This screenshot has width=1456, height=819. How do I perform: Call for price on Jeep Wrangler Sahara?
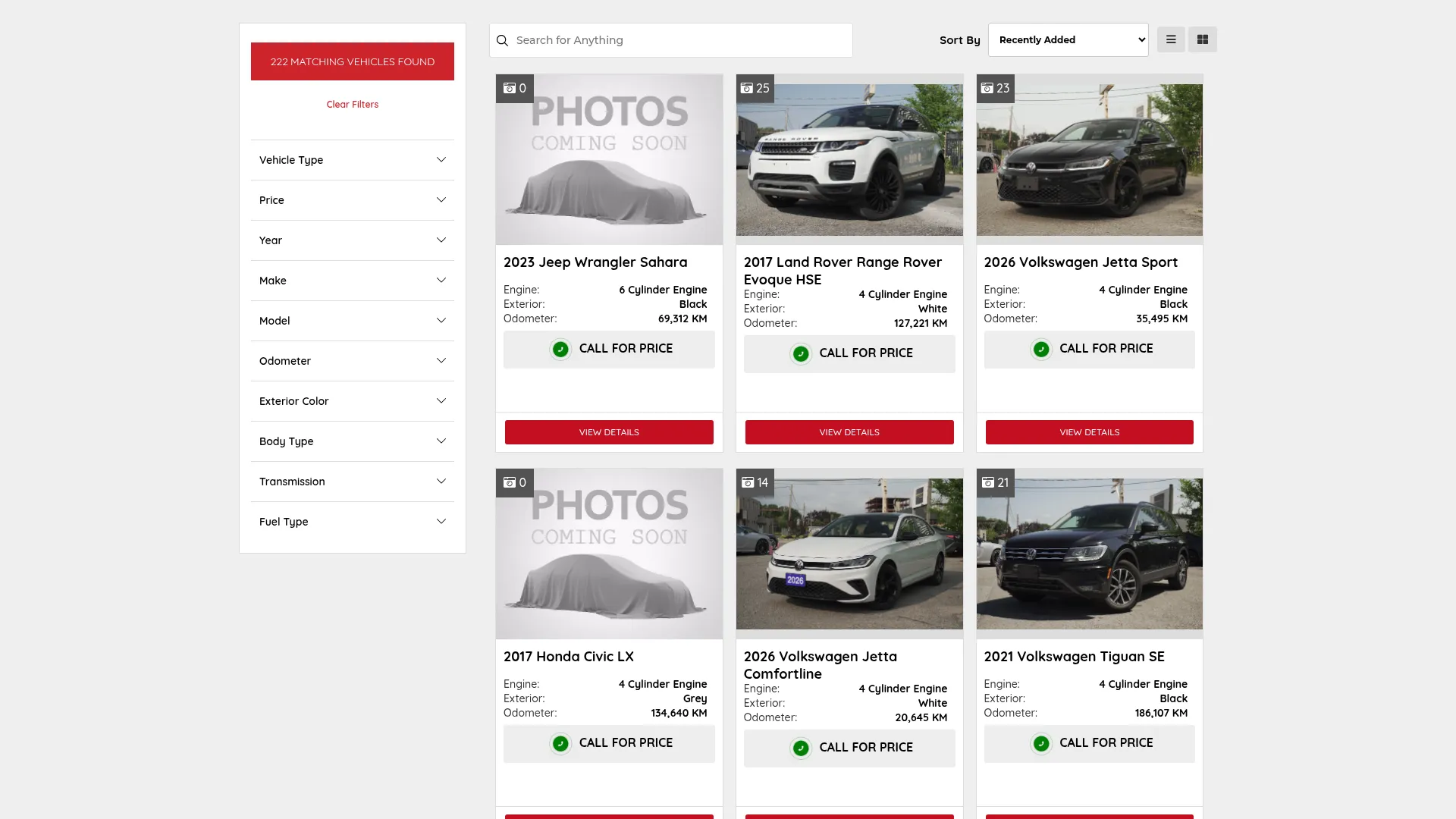[609, 349]
